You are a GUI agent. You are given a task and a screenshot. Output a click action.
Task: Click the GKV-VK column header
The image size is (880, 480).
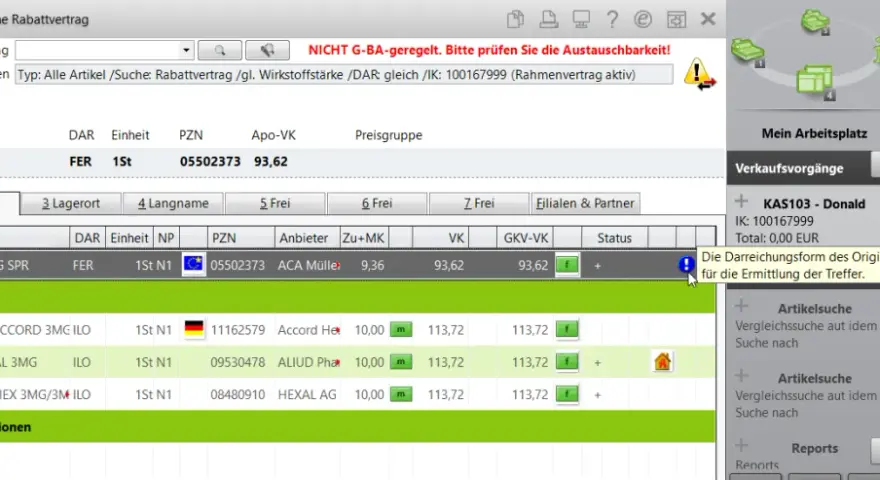point(525,238)
